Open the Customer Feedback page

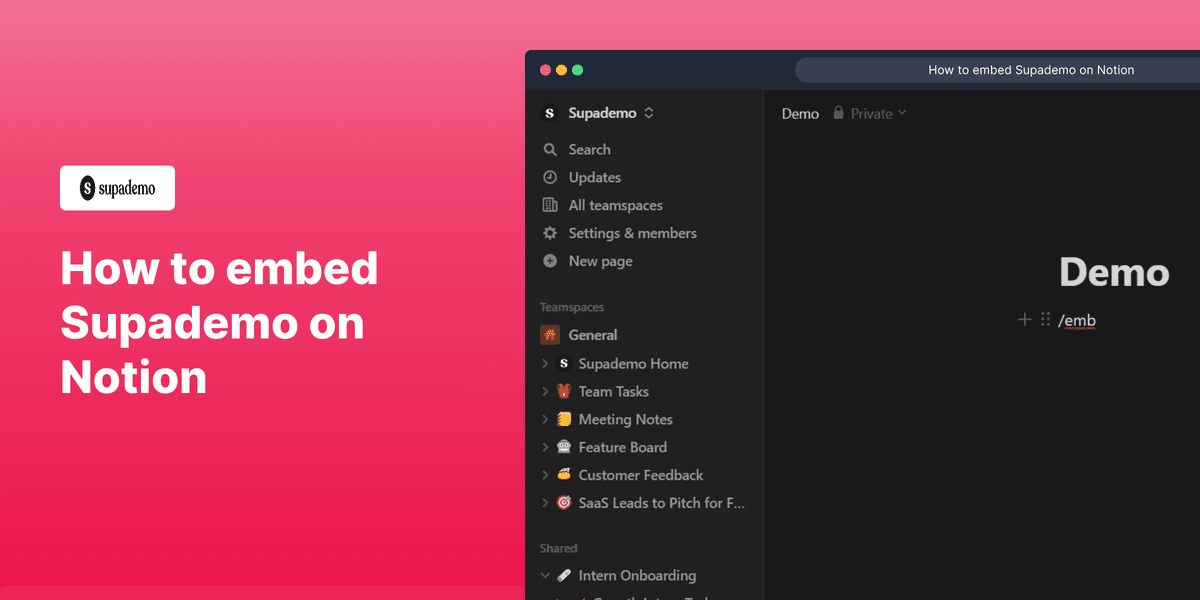tap(640, 475)
